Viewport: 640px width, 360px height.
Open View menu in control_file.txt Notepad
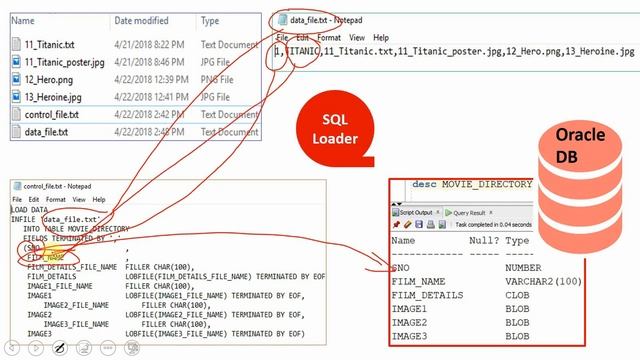pos(79,199)
